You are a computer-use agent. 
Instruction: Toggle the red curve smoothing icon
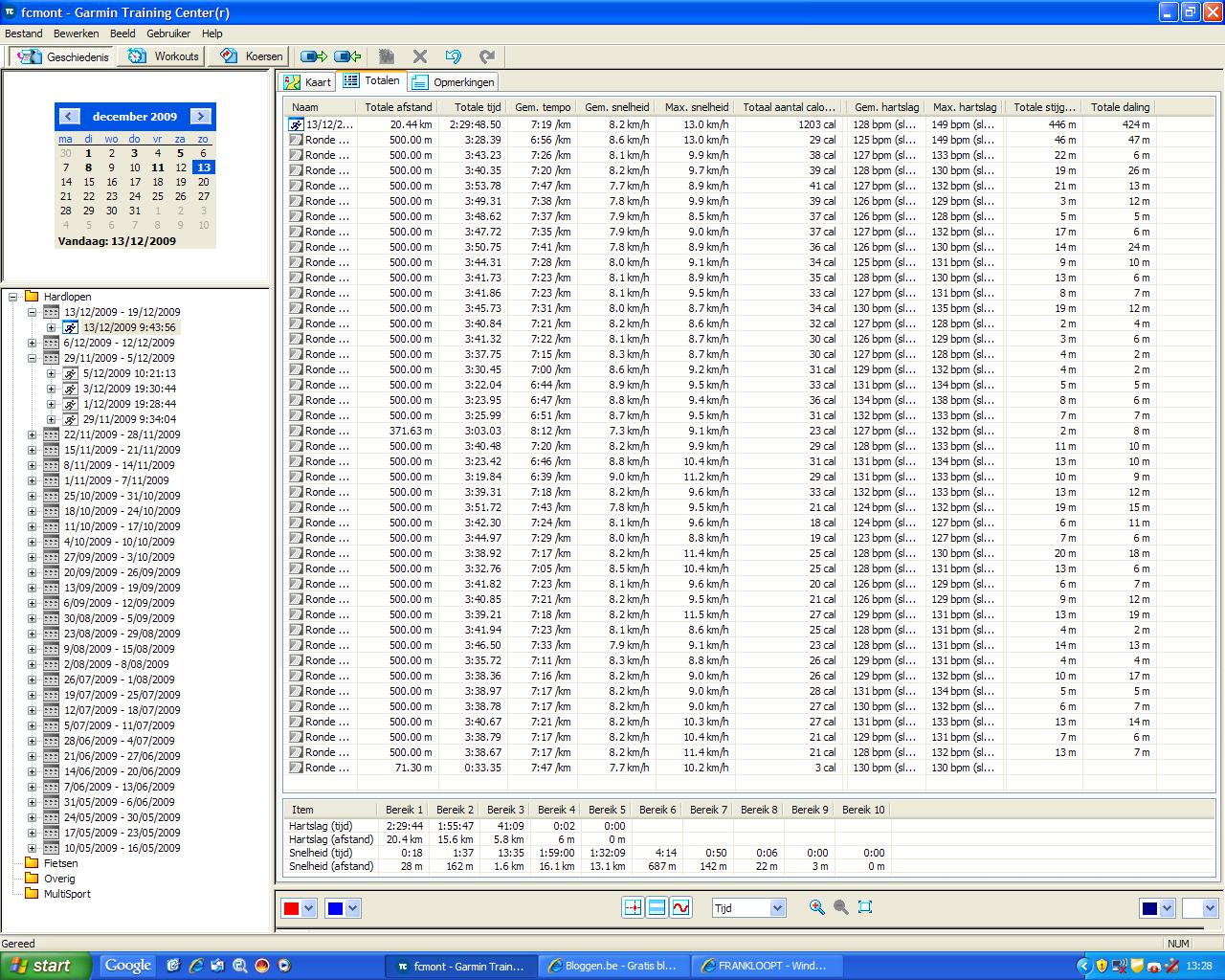coord(680,907)
